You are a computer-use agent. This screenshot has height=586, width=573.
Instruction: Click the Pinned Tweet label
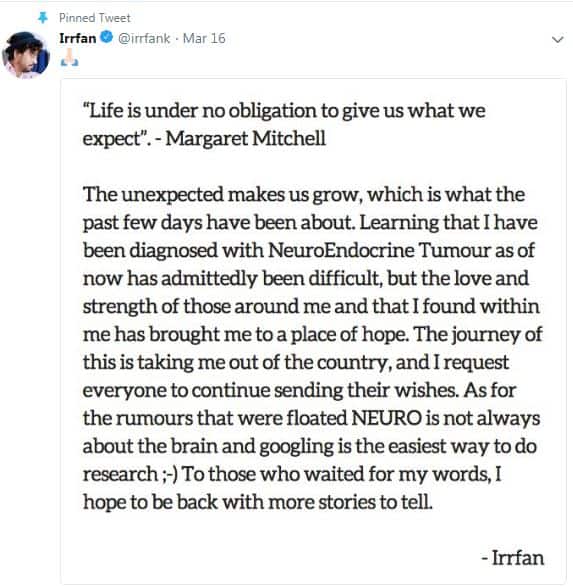coord(95,18)
